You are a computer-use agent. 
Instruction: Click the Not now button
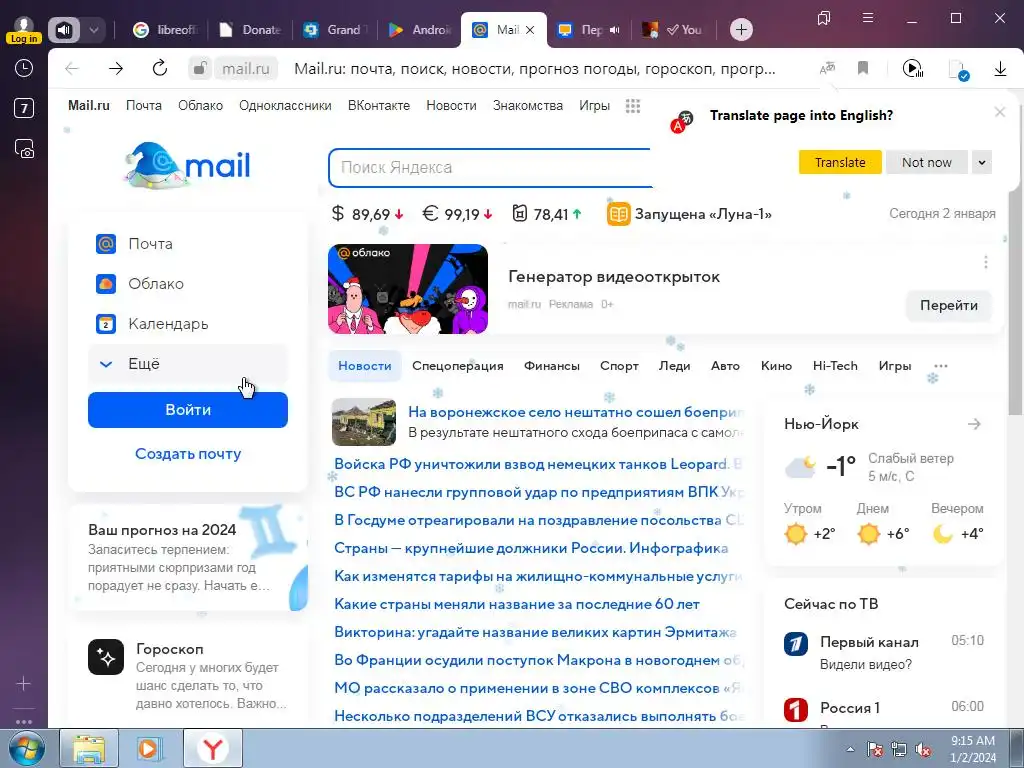coord(926,162)
